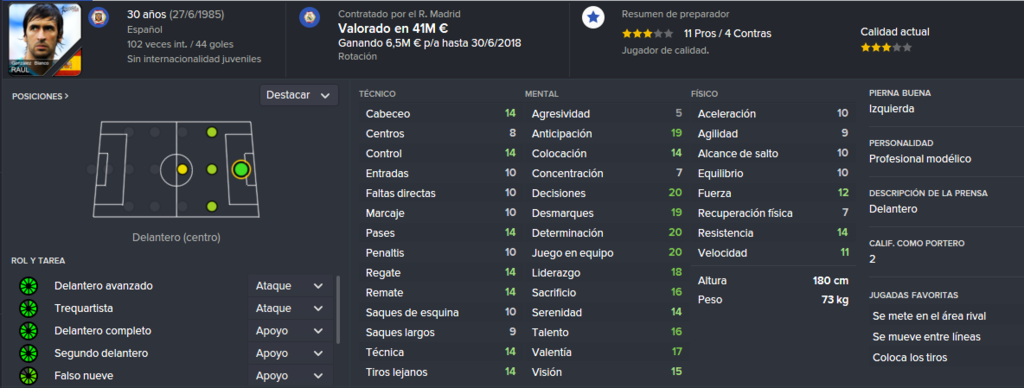1024x388 pixels.
Task: Expand the POSICIONES header link
Action: [40, 96]
